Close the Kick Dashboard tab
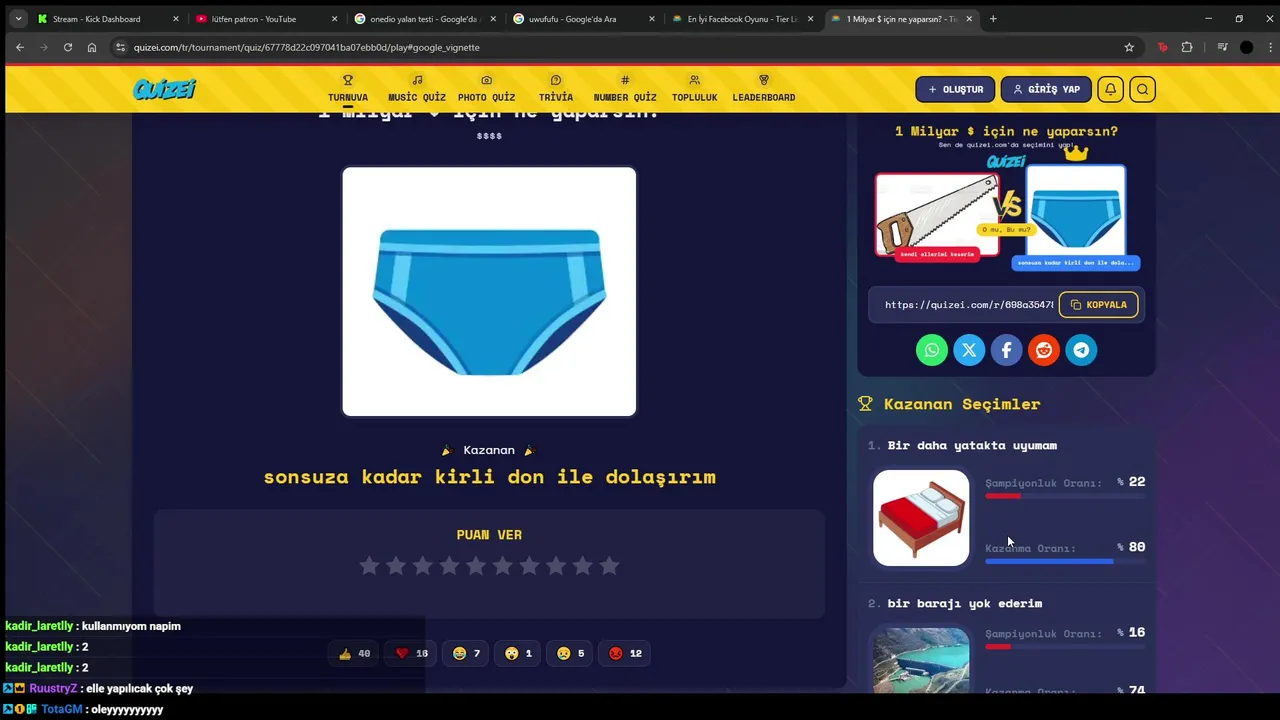 pyautogui.click(x=176, y=19)
